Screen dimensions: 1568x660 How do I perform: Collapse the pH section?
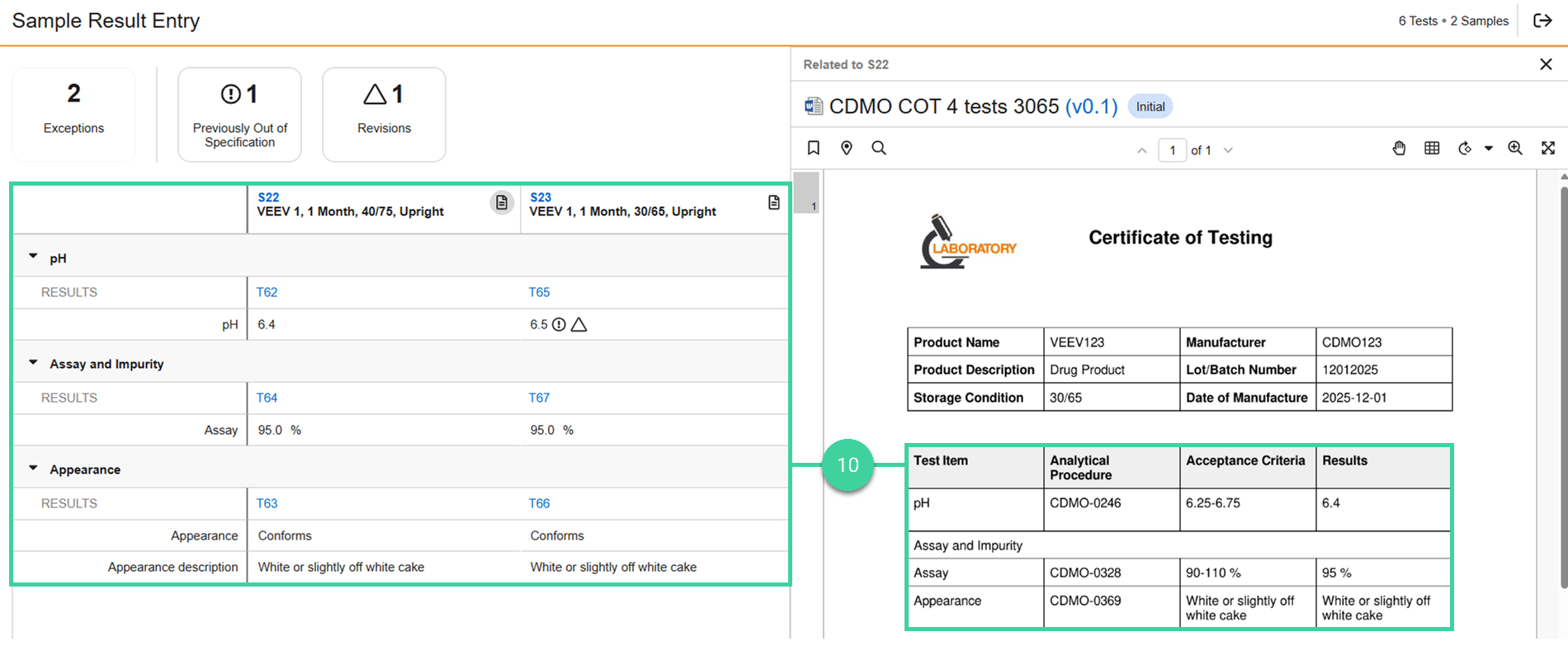coord(34,257)
